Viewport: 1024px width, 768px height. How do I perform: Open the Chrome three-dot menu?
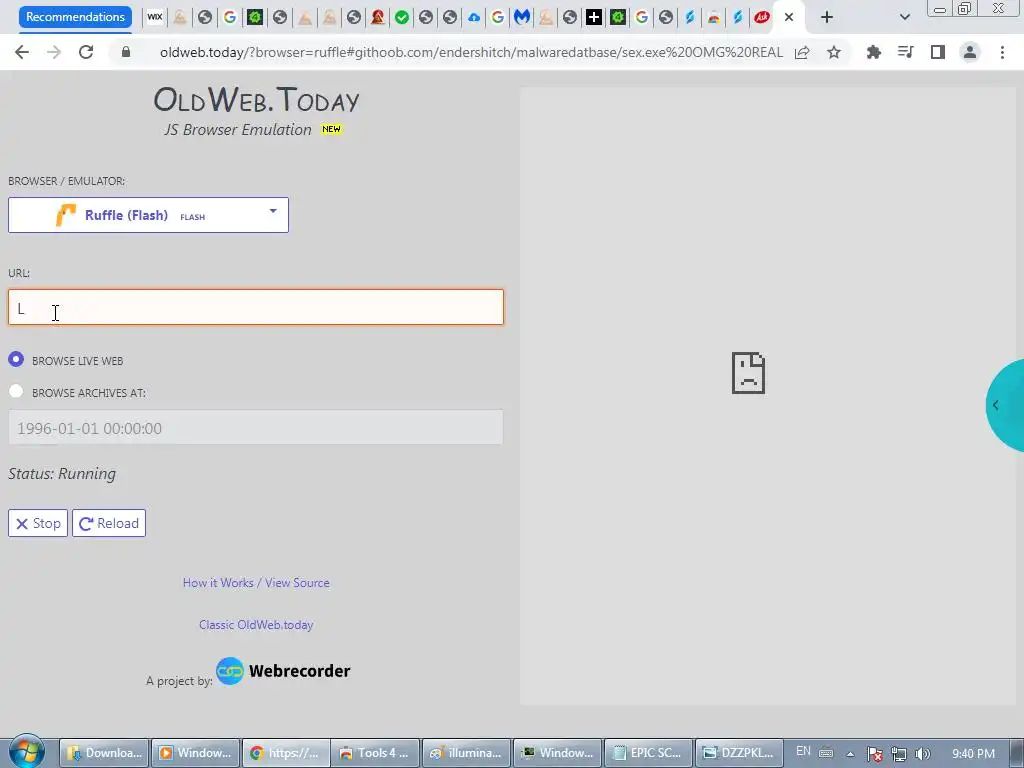point(1002,52)
